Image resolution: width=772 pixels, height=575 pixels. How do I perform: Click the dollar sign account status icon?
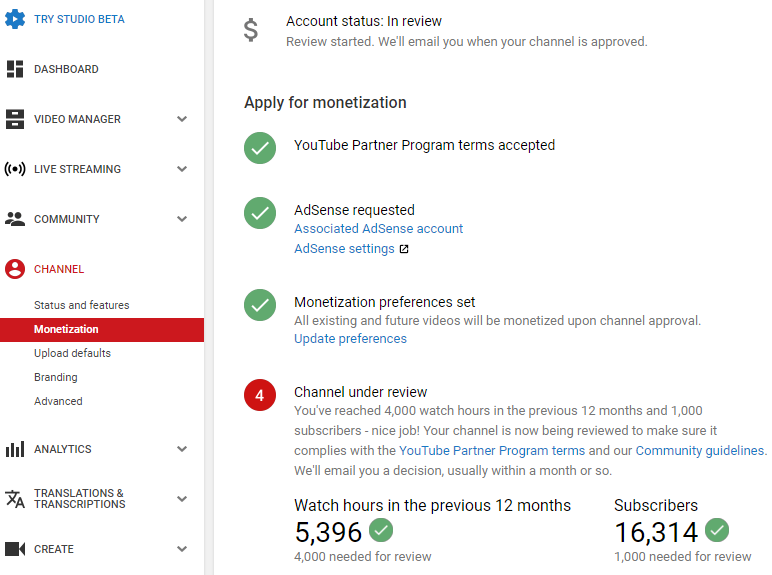pyautogui.click(x=251, y=30)
